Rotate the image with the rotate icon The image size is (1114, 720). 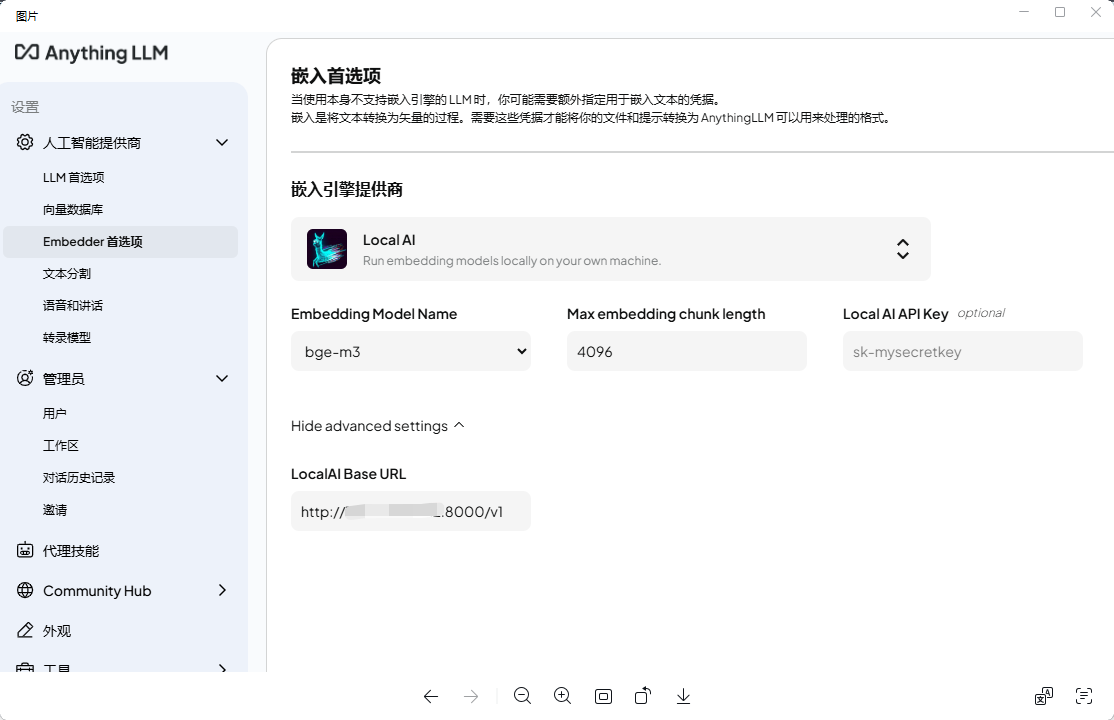pyautogui.click(x=643, y=696)
